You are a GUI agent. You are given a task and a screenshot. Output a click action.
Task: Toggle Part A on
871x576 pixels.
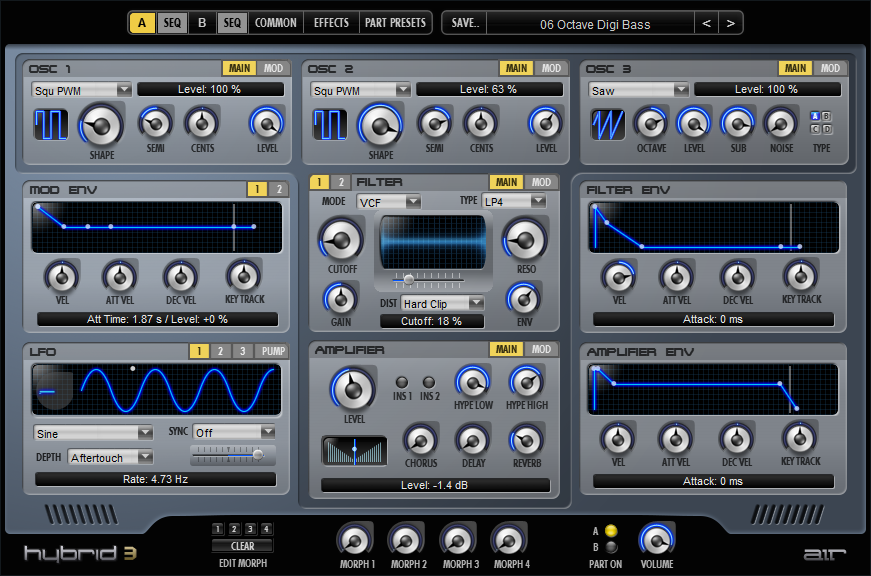[x=611, y=530]
